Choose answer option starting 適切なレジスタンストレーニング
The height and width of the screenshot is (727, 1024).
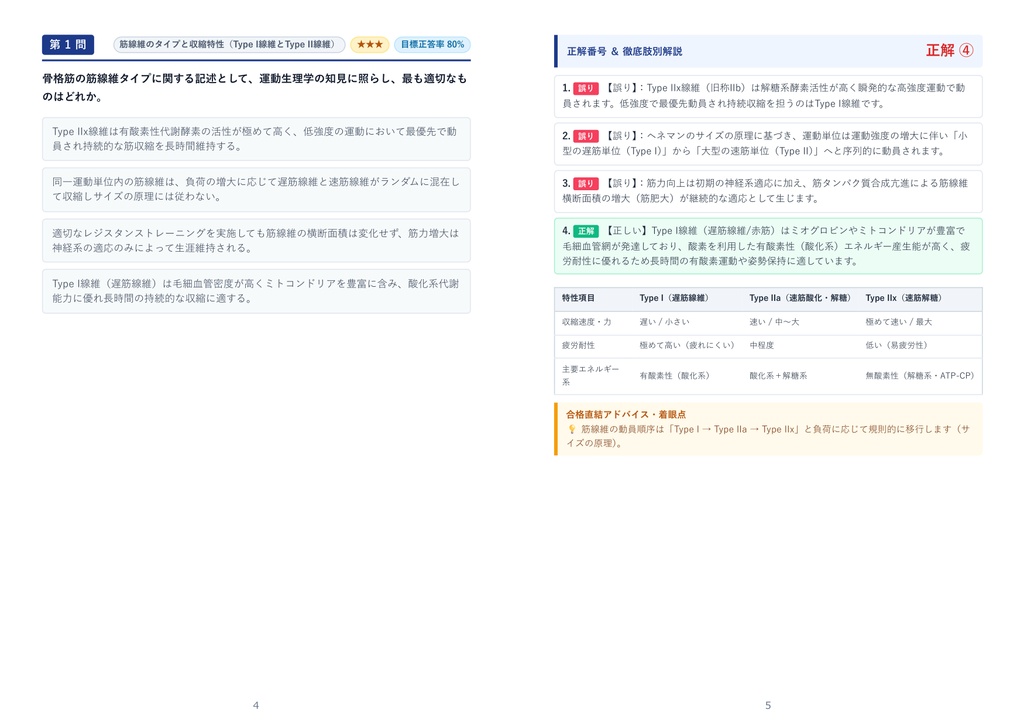[256, 240]
